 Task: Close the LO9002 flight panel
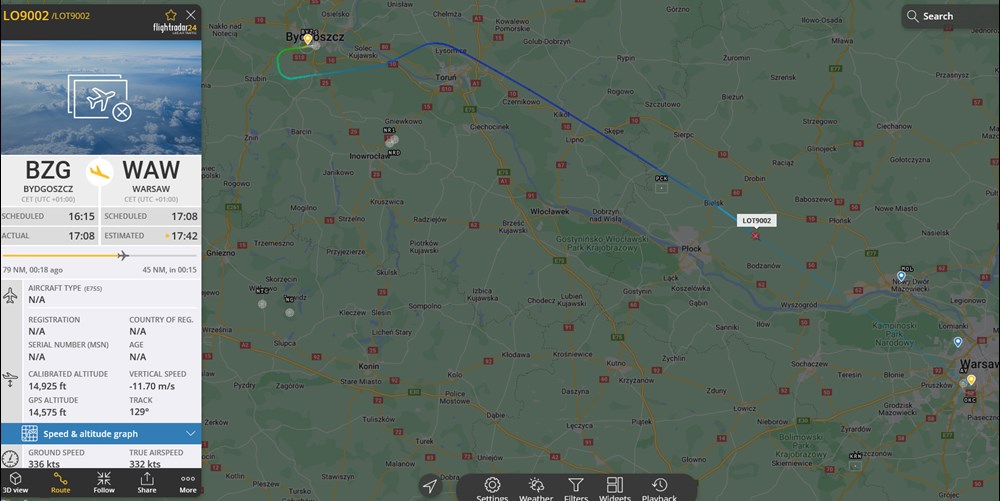(x=191, y=14)
